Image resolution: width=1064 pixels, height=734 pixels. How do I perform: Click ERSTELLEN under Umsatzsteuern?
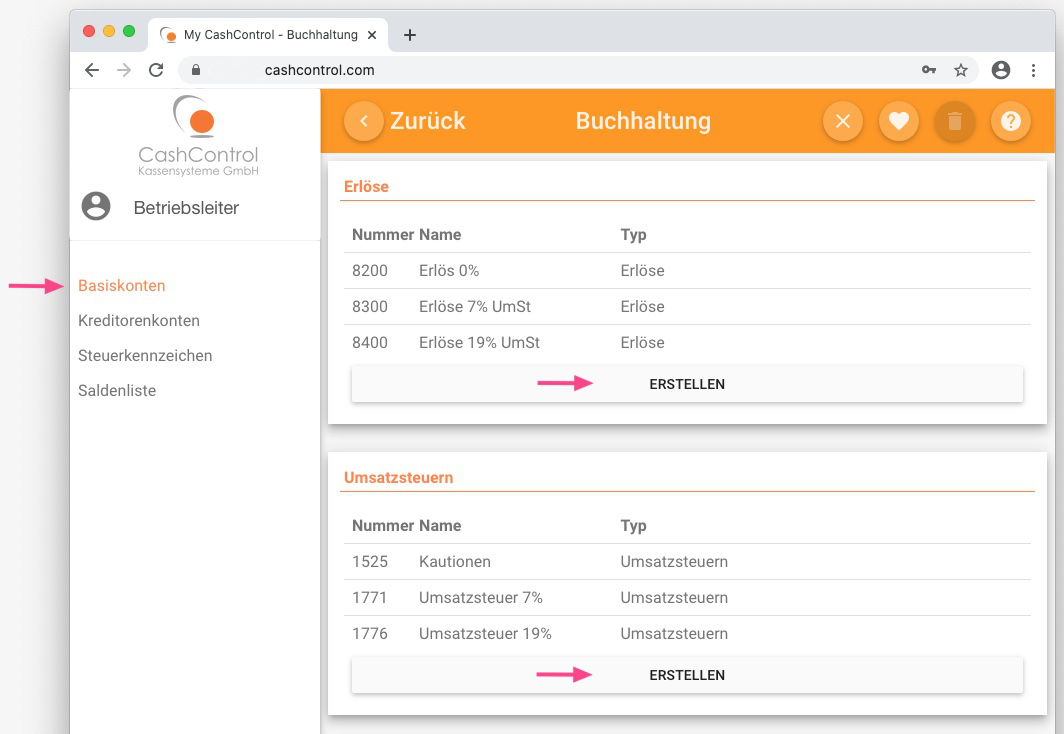687,675
